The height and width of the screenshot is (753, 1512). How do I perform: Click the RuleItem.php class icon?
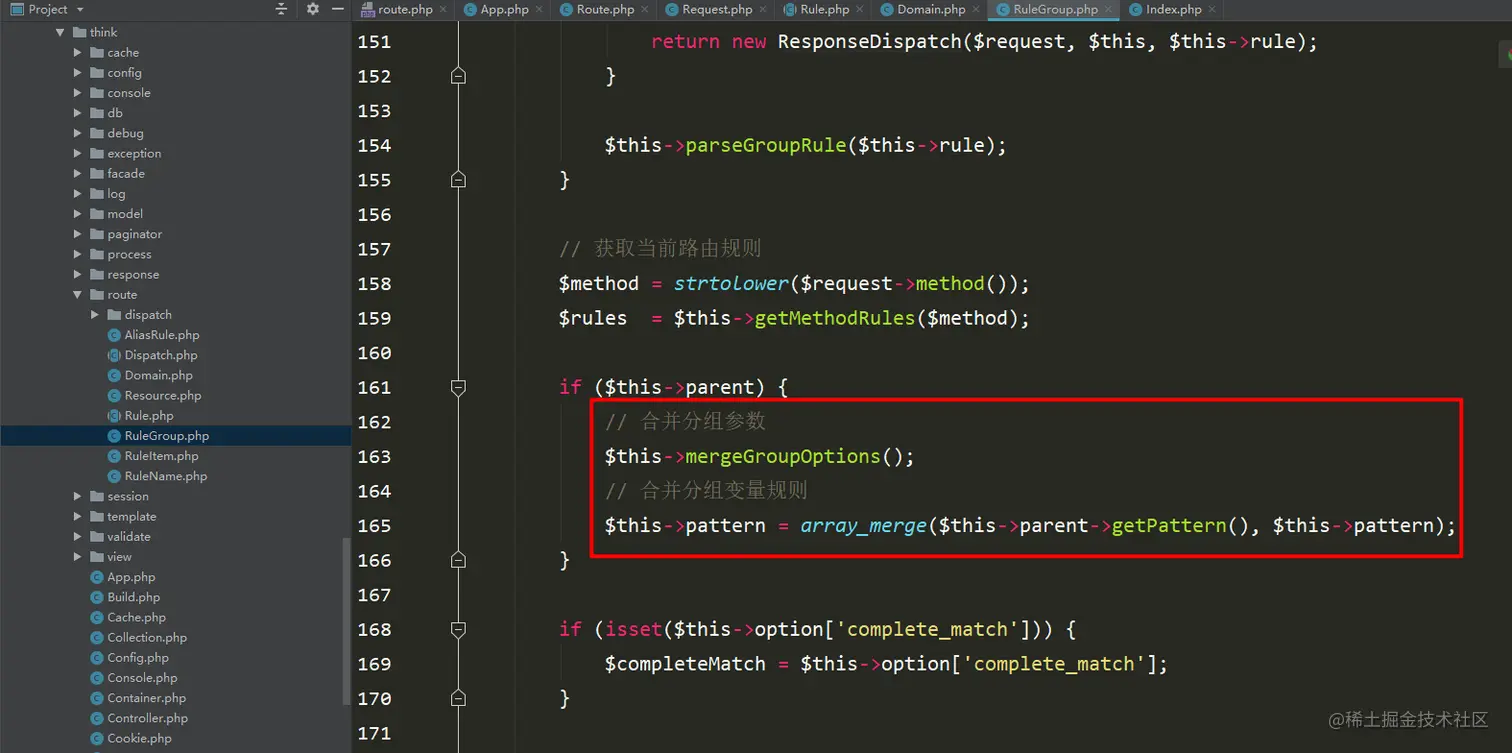tap(114, 456)
